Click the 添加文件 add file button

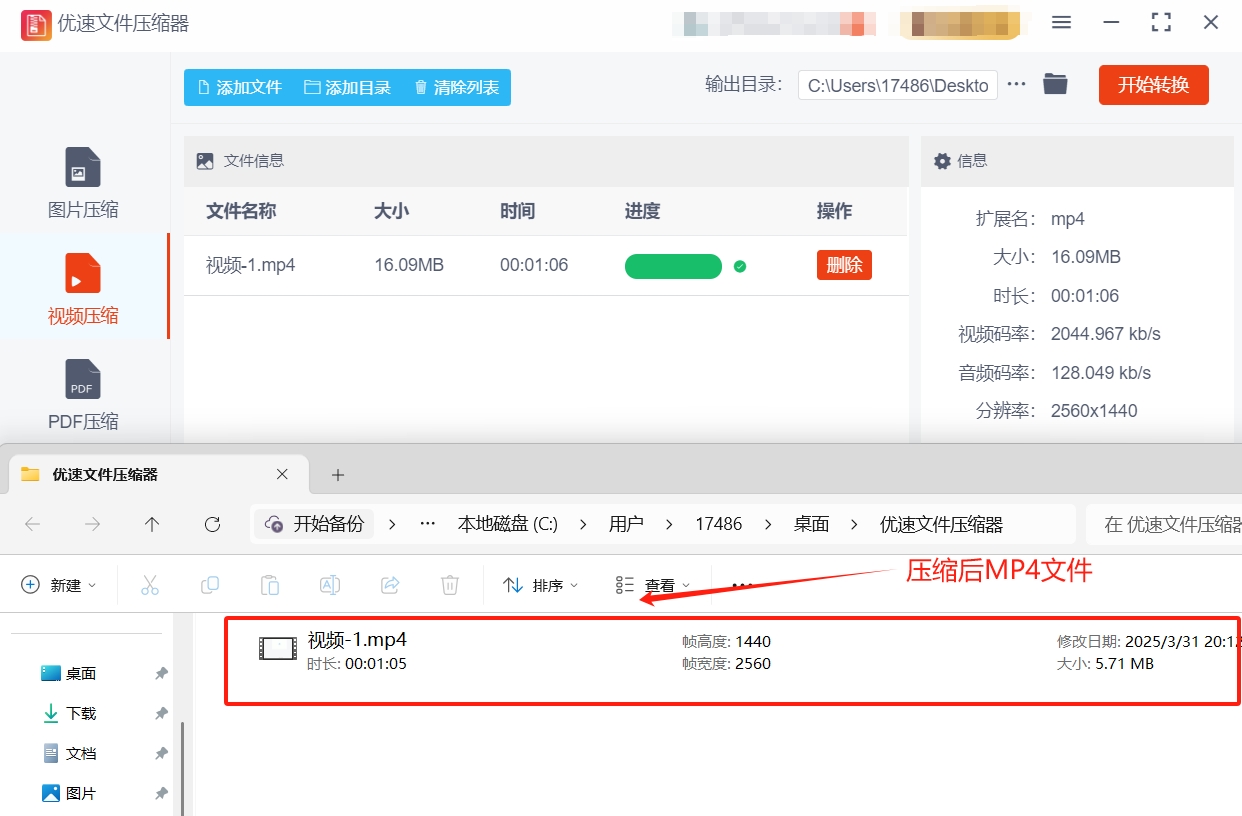pyautogui.click(x=240, y=88)
